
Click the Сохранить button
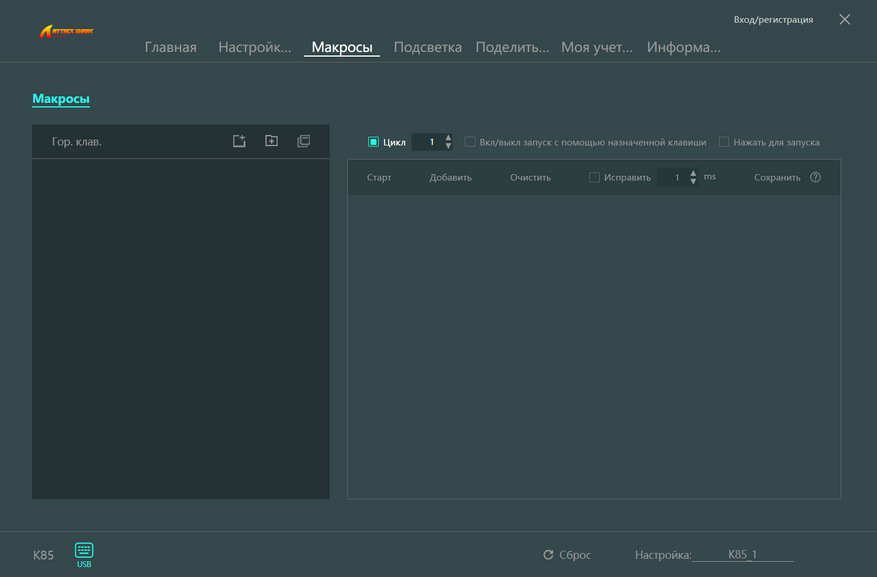pos(777,177)
